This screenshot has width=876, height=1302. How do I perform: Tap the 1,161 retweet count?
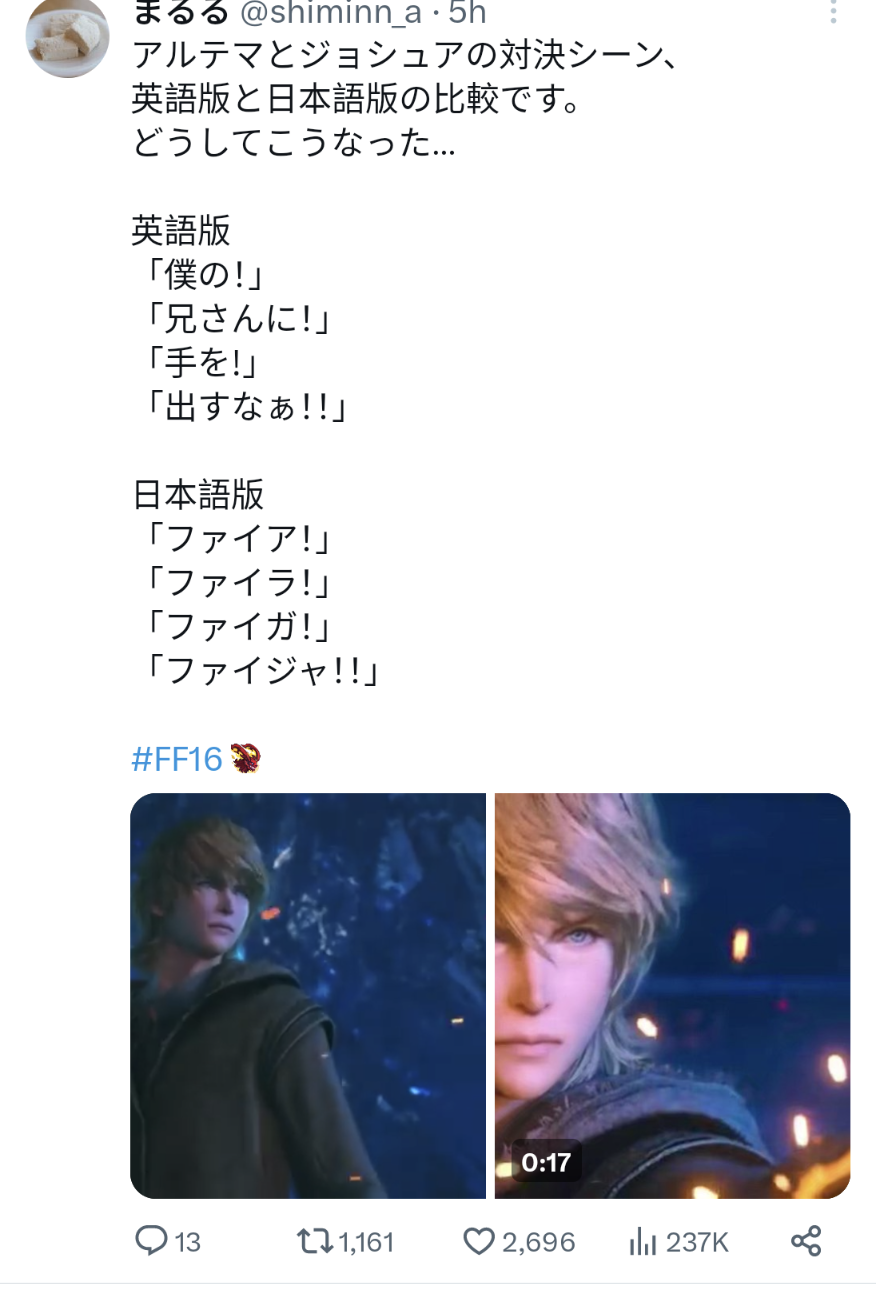pyautogui.click(x=366, y=1243)
